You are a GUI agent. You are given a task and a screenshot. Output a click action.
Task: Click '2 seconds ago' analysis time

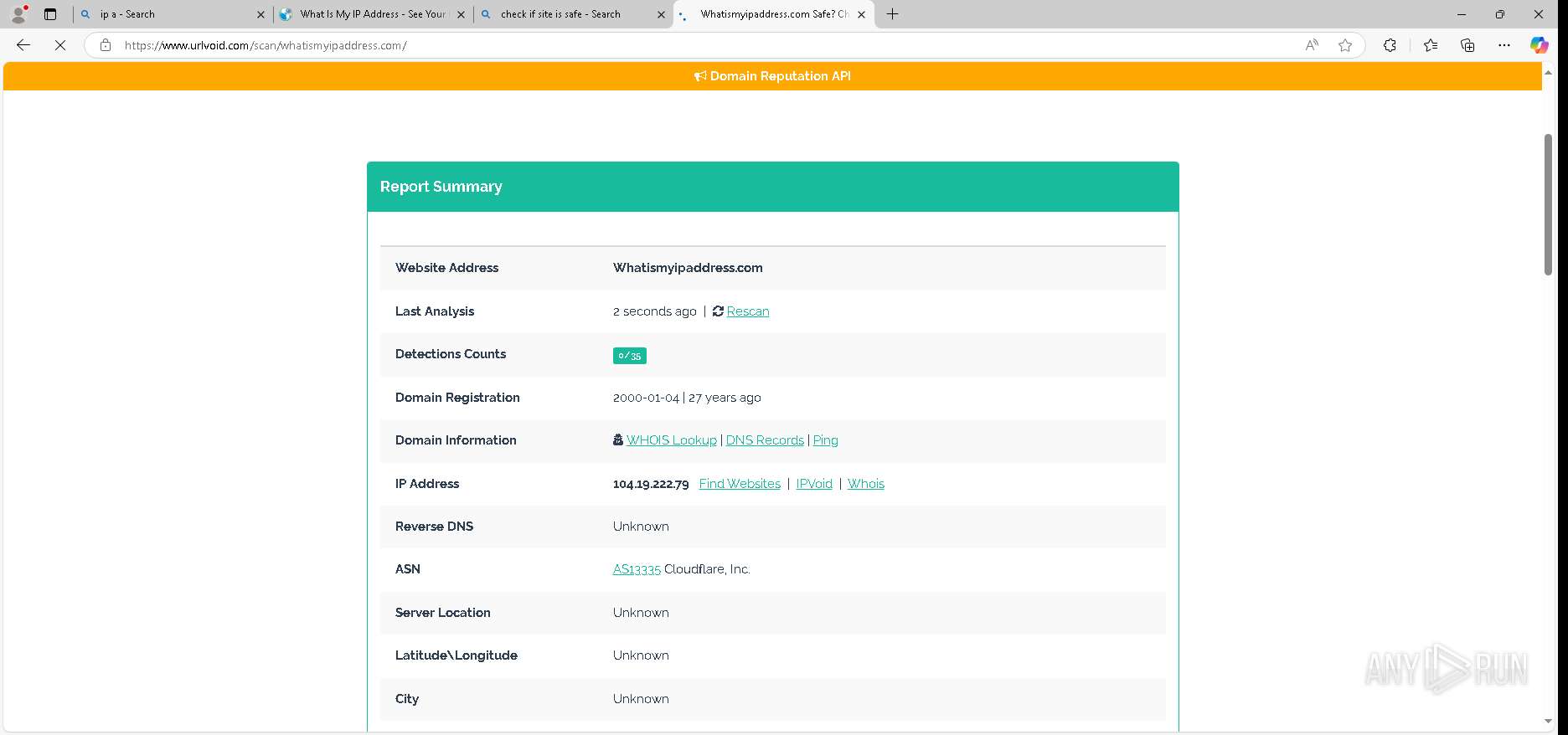pyautogui.click(x=655, y=311)
